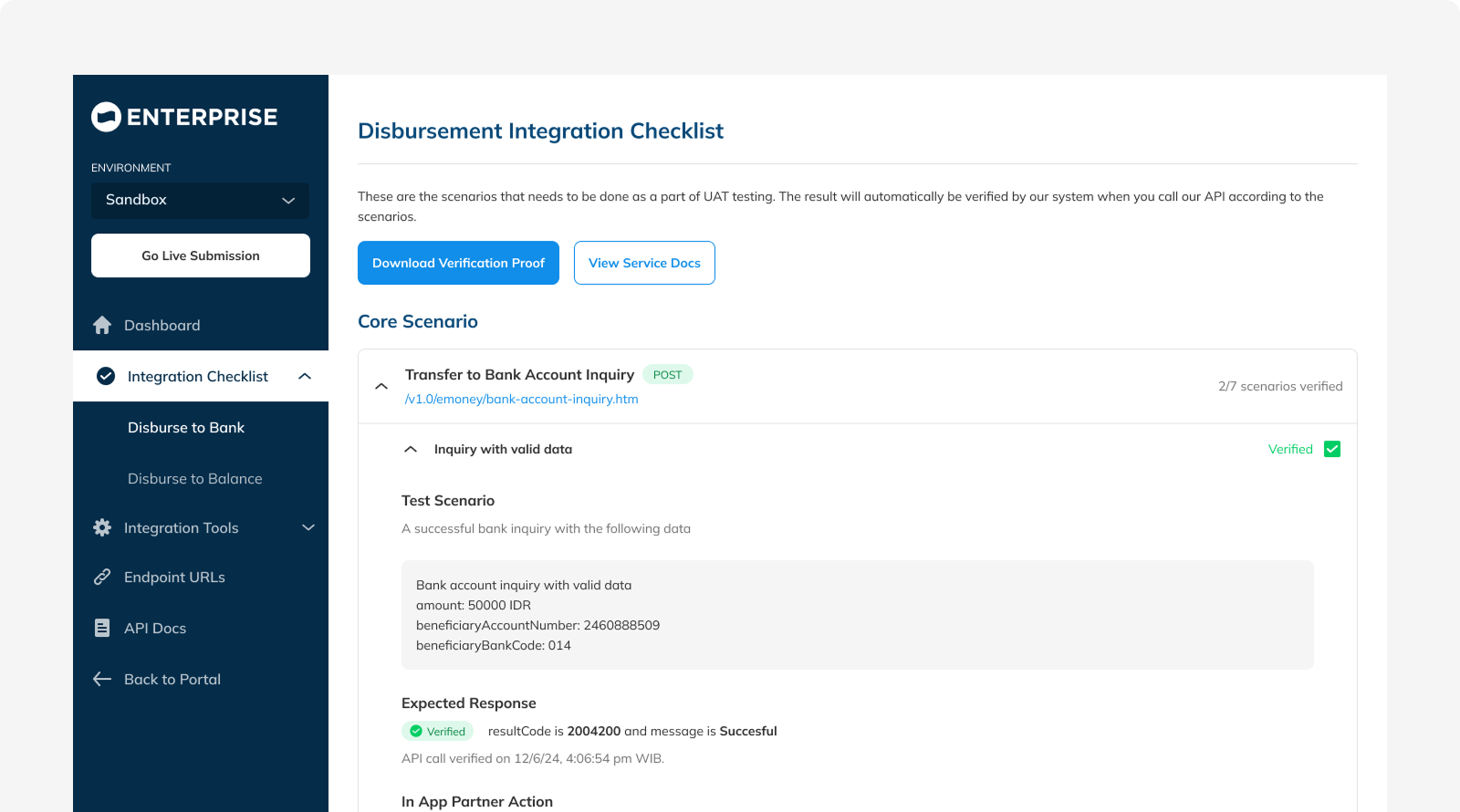The width and height of the screenshot is (1460, 812).
Task: Click Download Verification Proof button
Action: click(x=458, y=263)
